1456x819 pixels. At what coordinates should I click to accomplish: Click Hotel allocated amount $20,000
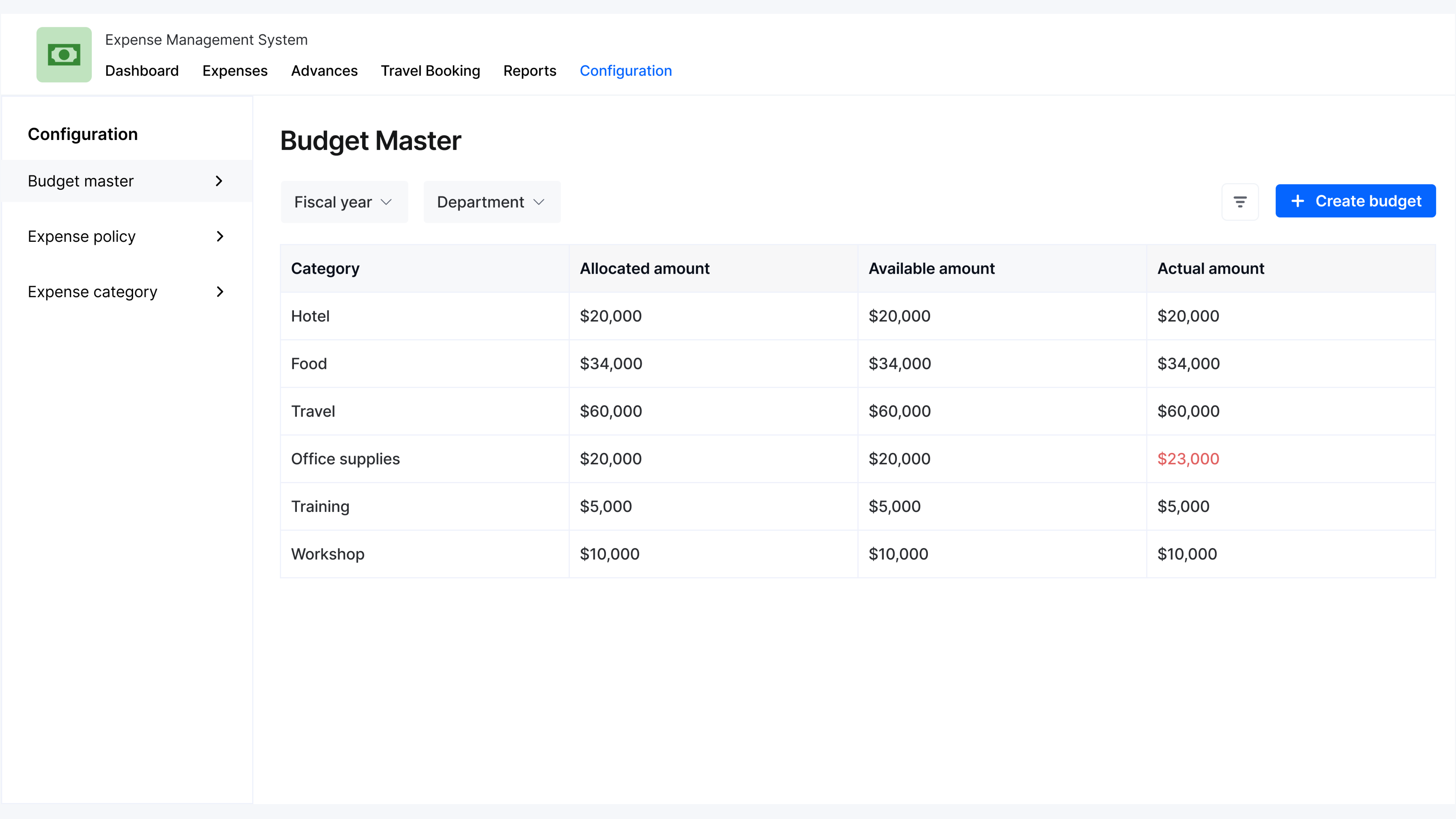point(611,316)
